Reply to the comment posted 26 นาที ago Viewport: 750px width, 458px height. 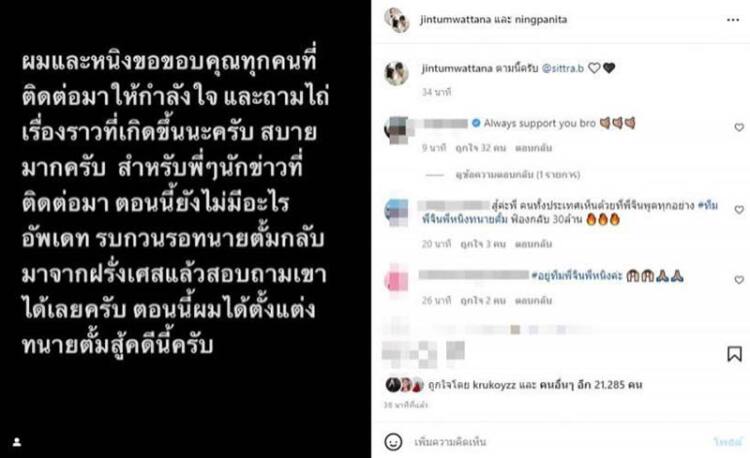(x=533, y=301)
